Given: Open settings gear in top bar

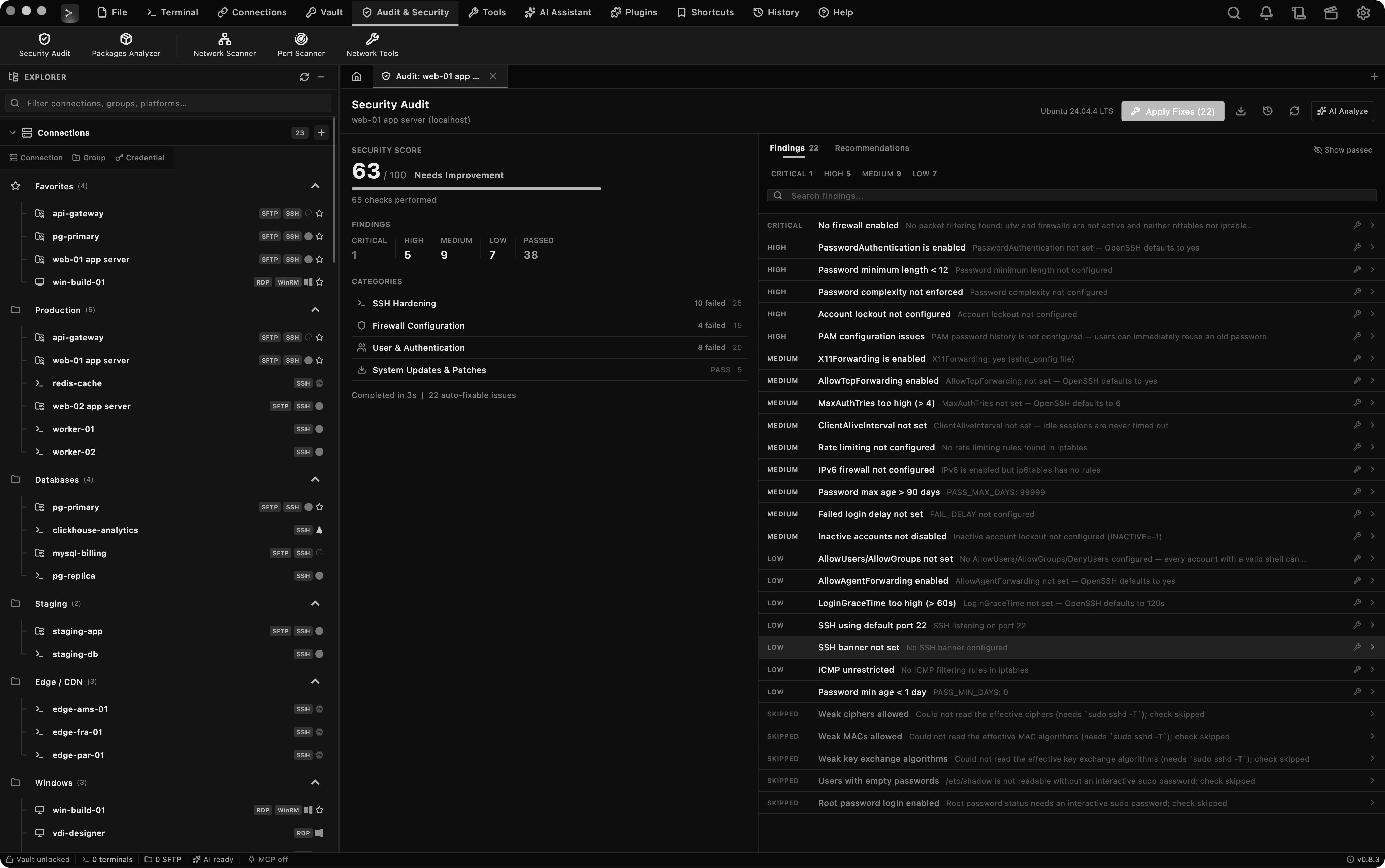Looking at the screenshot, I should tap(1363, 13).
